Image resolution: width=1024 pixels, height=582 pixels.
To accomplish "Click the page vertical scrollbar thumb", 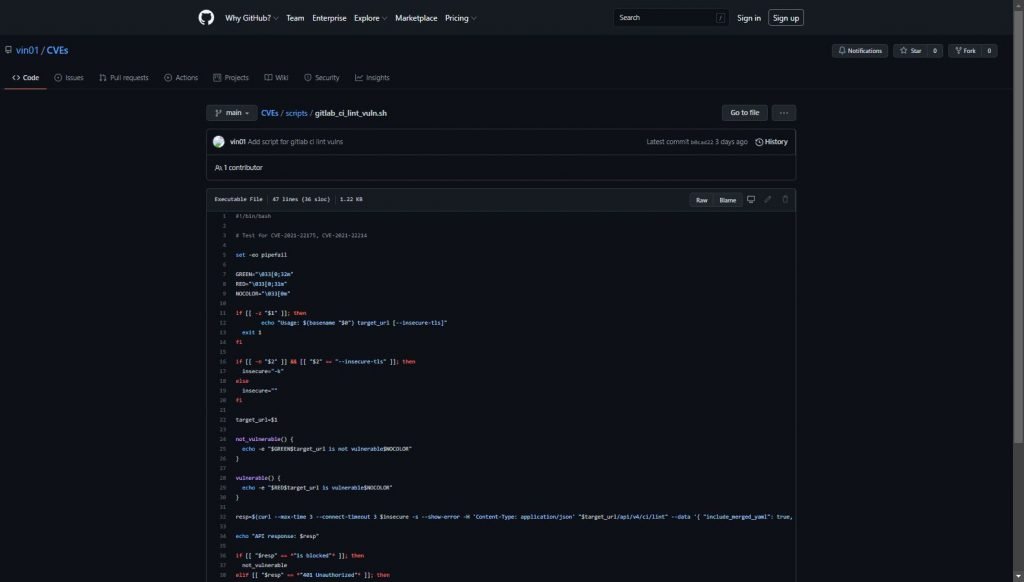I will [x=1018, y=225].
